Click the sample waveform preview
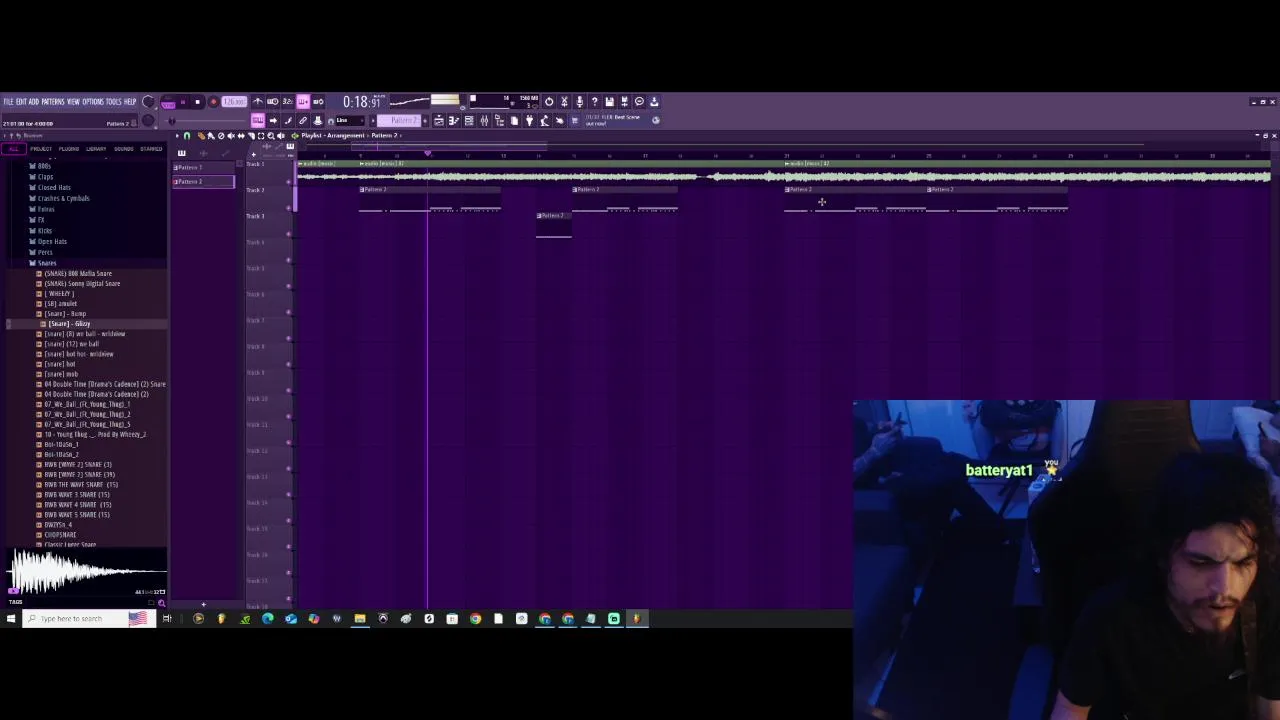The height and width of the screenshot is (720, 1280). pos(86,572)
